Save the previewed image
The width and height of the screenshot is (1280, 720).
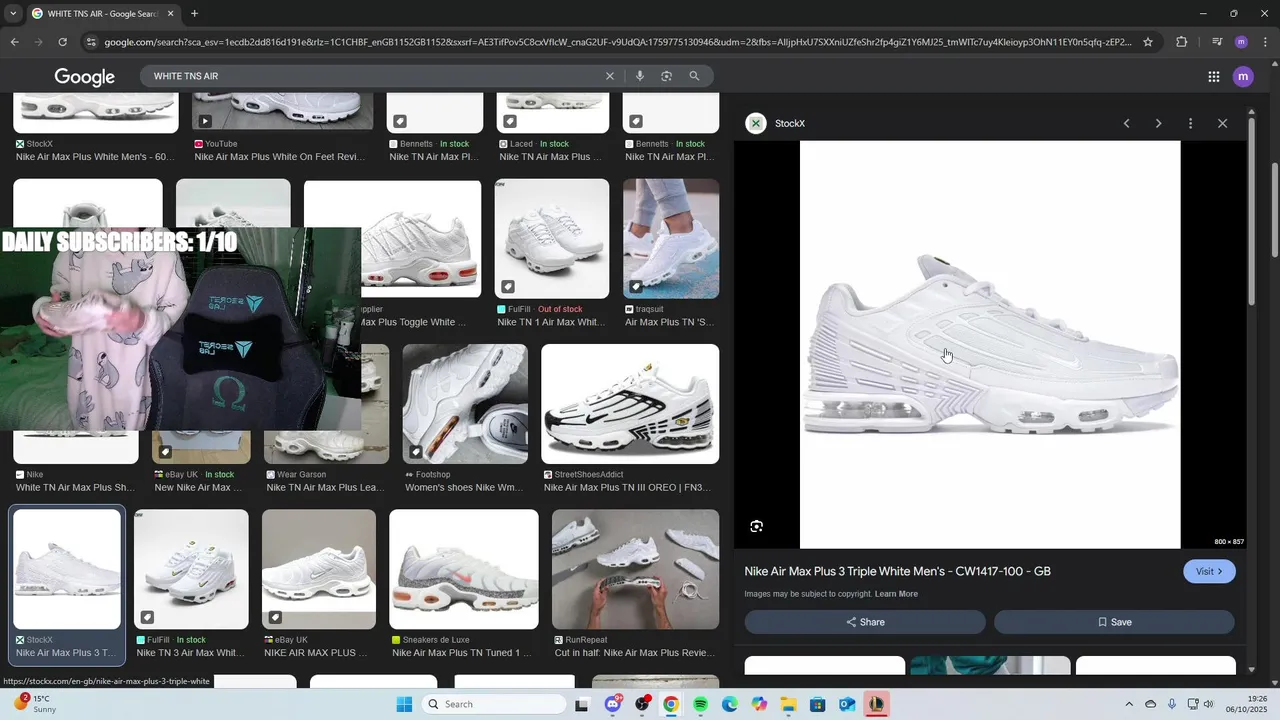(1114, 622)
